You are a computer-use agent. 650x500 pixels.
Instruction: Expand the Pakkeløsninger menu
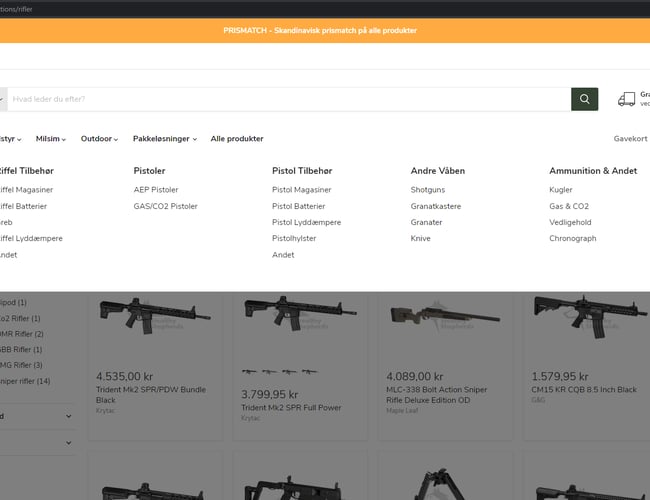[165, 139]
